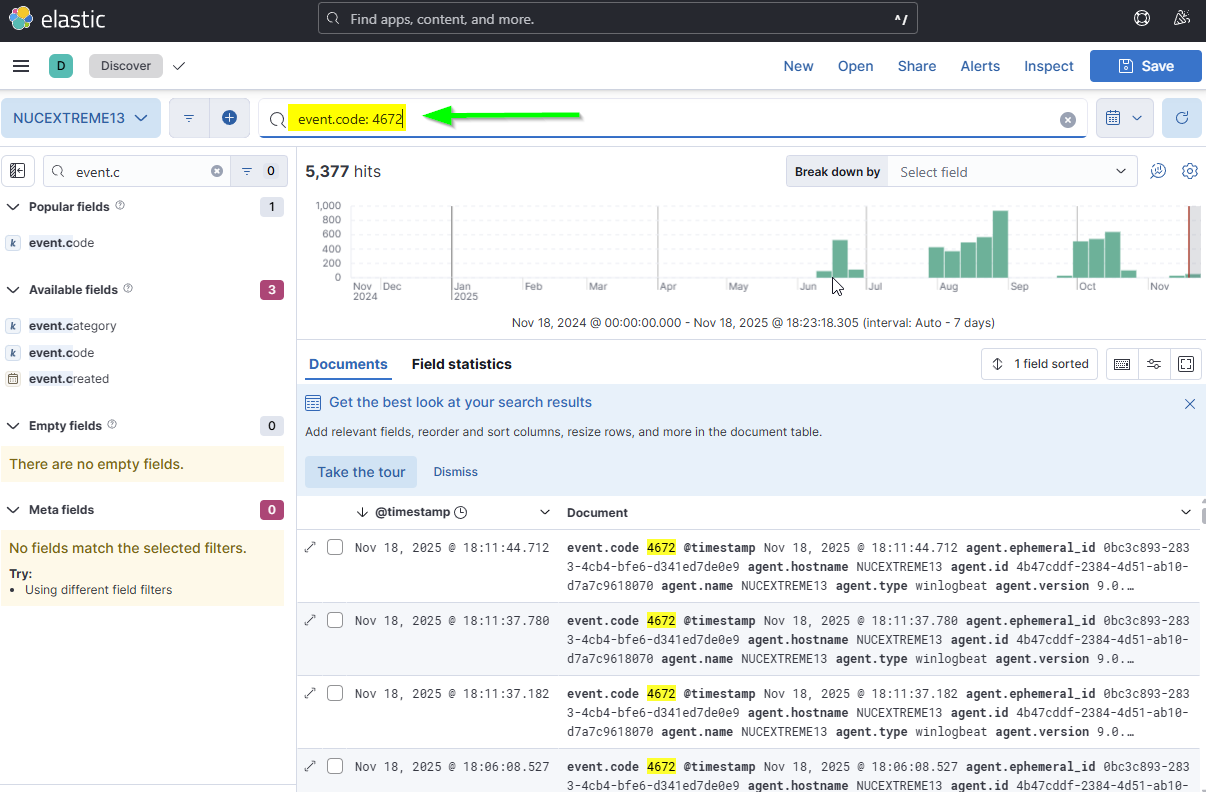
Task: Click the Take the tour button
Action: 361,472
